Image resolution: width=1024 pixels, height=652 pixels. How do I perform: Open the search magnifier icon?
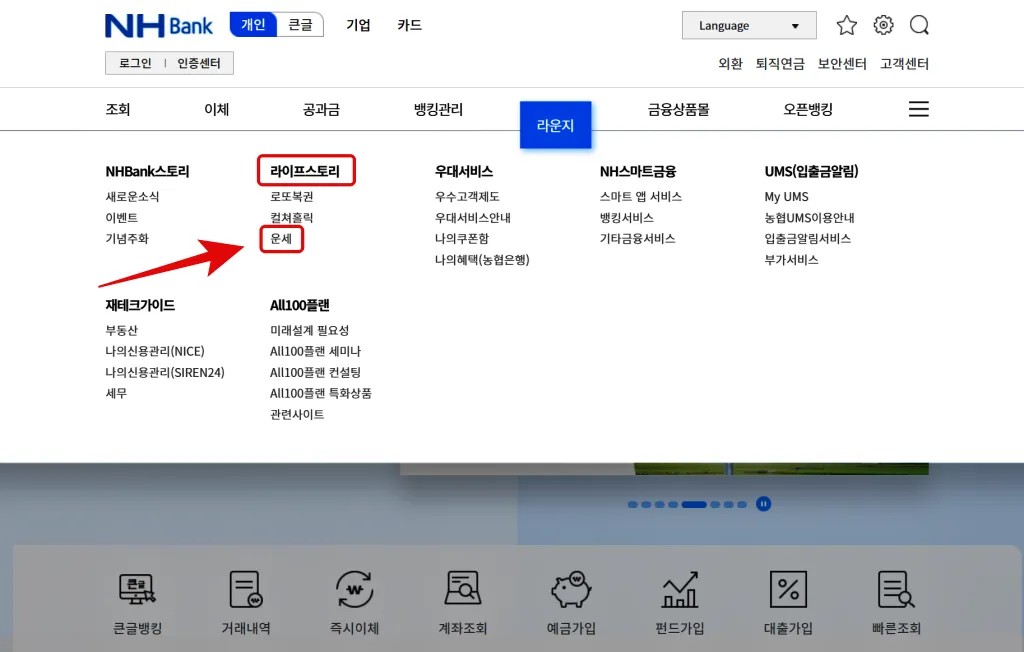point(919,25)
